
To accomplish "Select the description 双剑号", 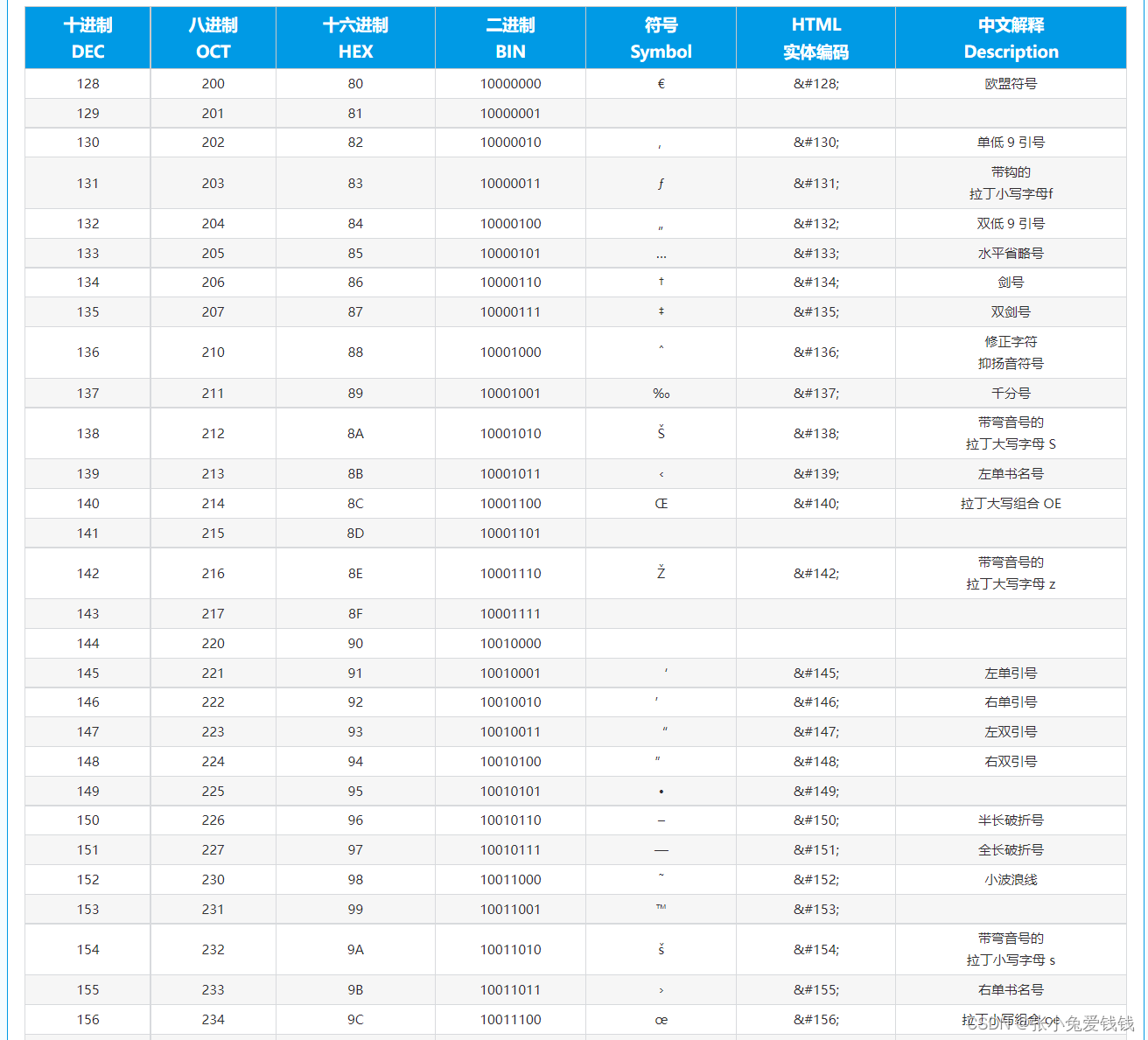I will coord(1011,312).
